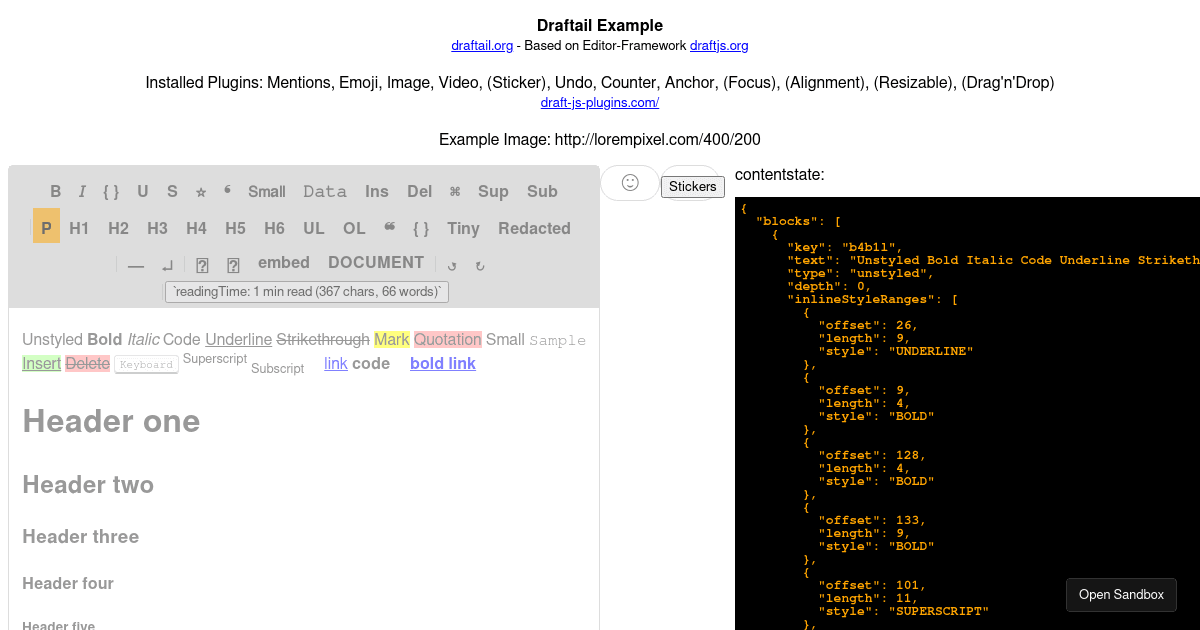
Task: Open the emoji smiley picker
Action: pos(630,183)
